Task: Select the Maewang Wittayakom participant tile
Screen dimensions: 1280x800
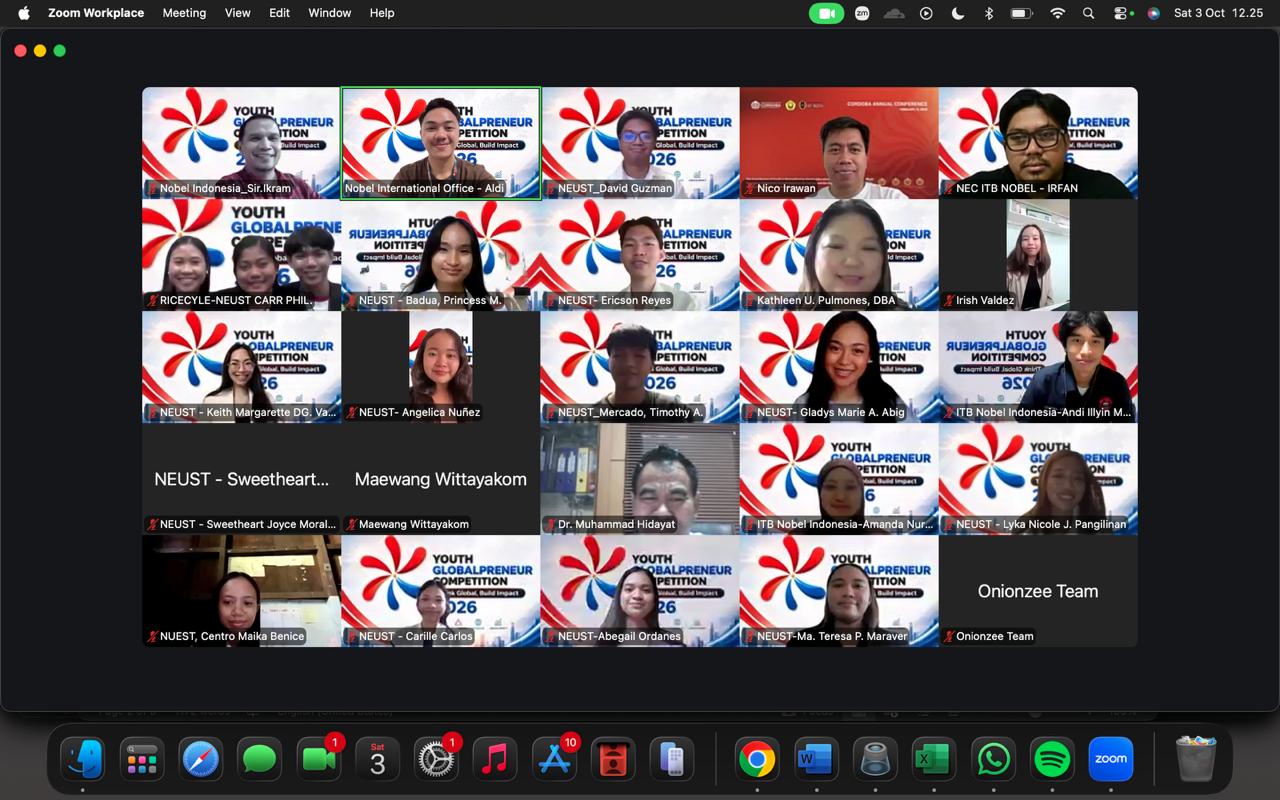Action: (441, 479)
